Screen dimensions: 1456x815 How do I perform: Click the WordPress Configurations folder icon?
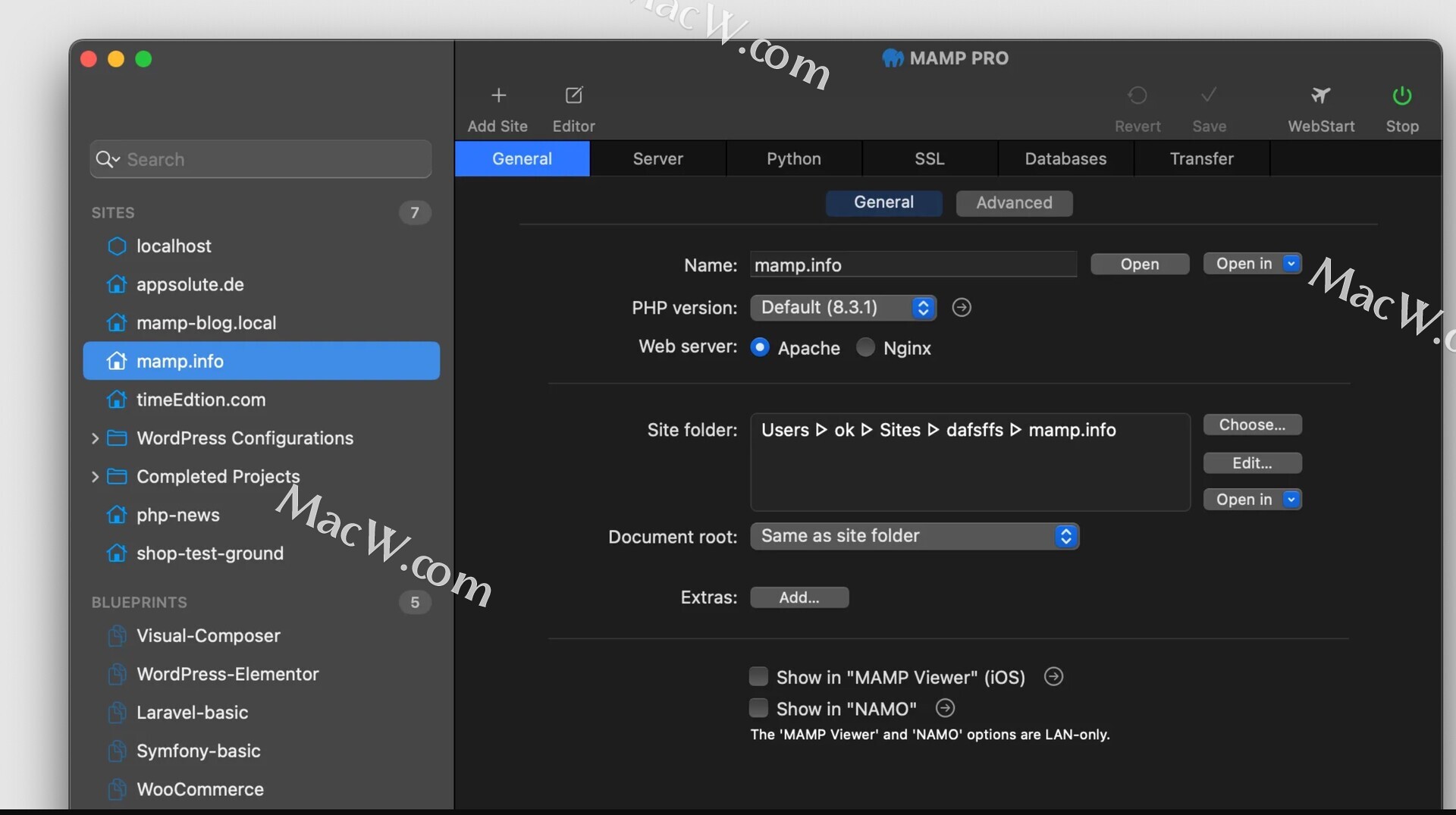click(x=117, y=438)
